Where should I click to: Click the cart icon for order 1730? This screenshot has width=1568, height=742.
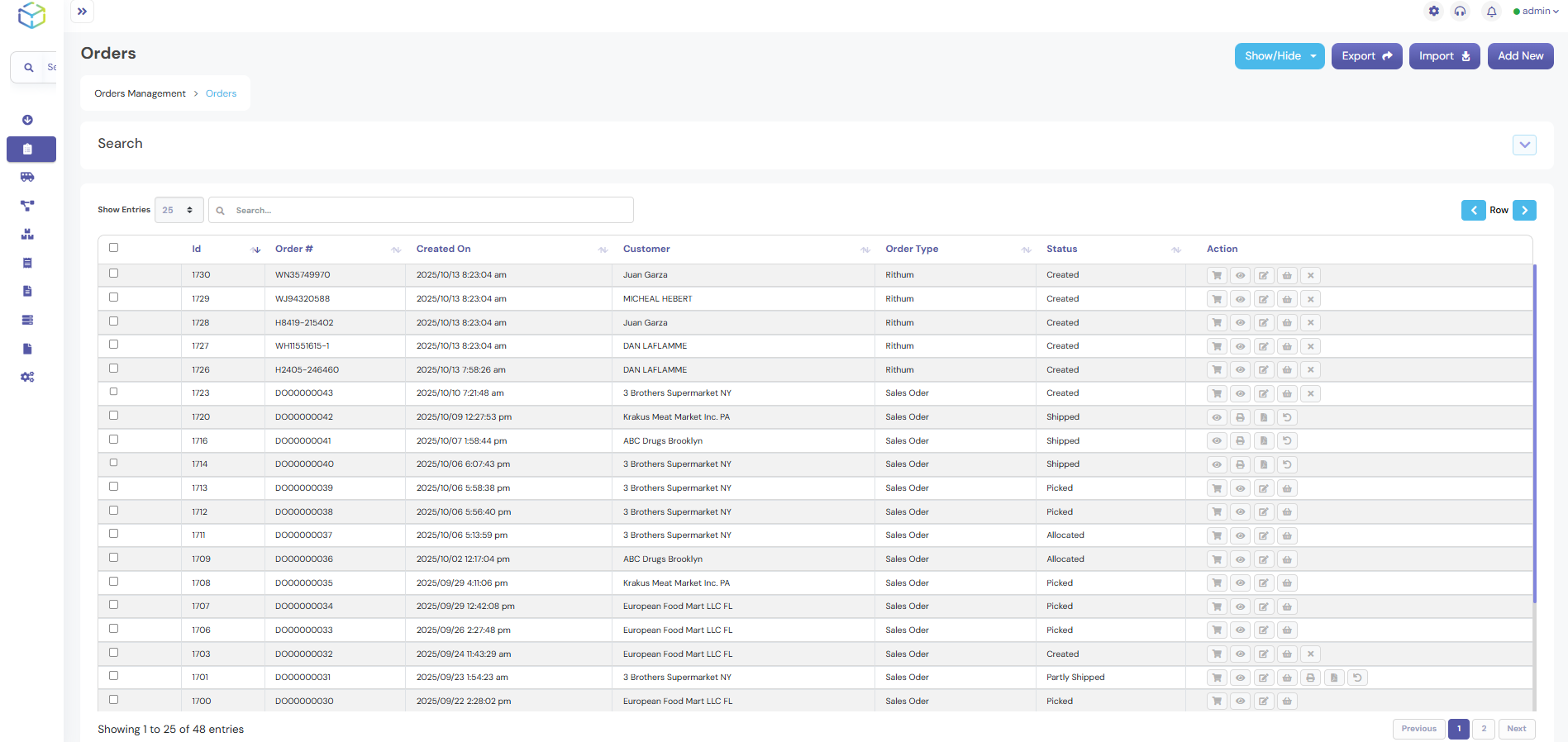[x=1217, y=275]
